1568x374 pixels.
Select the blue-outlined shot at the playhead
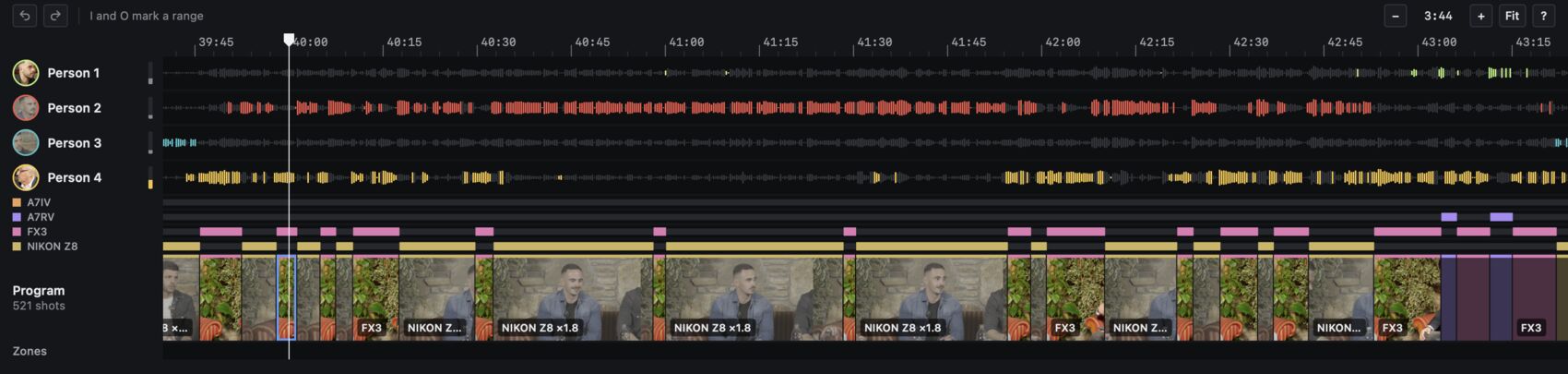point(287,297)
